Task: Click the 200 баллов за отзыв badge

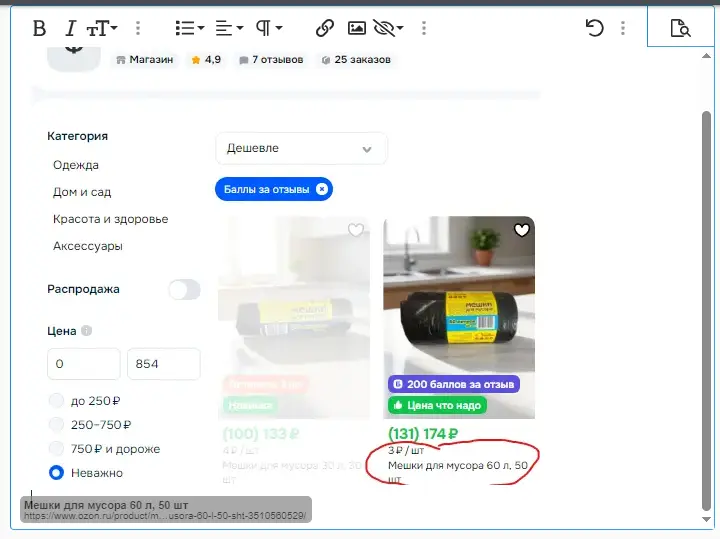Action: click(454, 384)
